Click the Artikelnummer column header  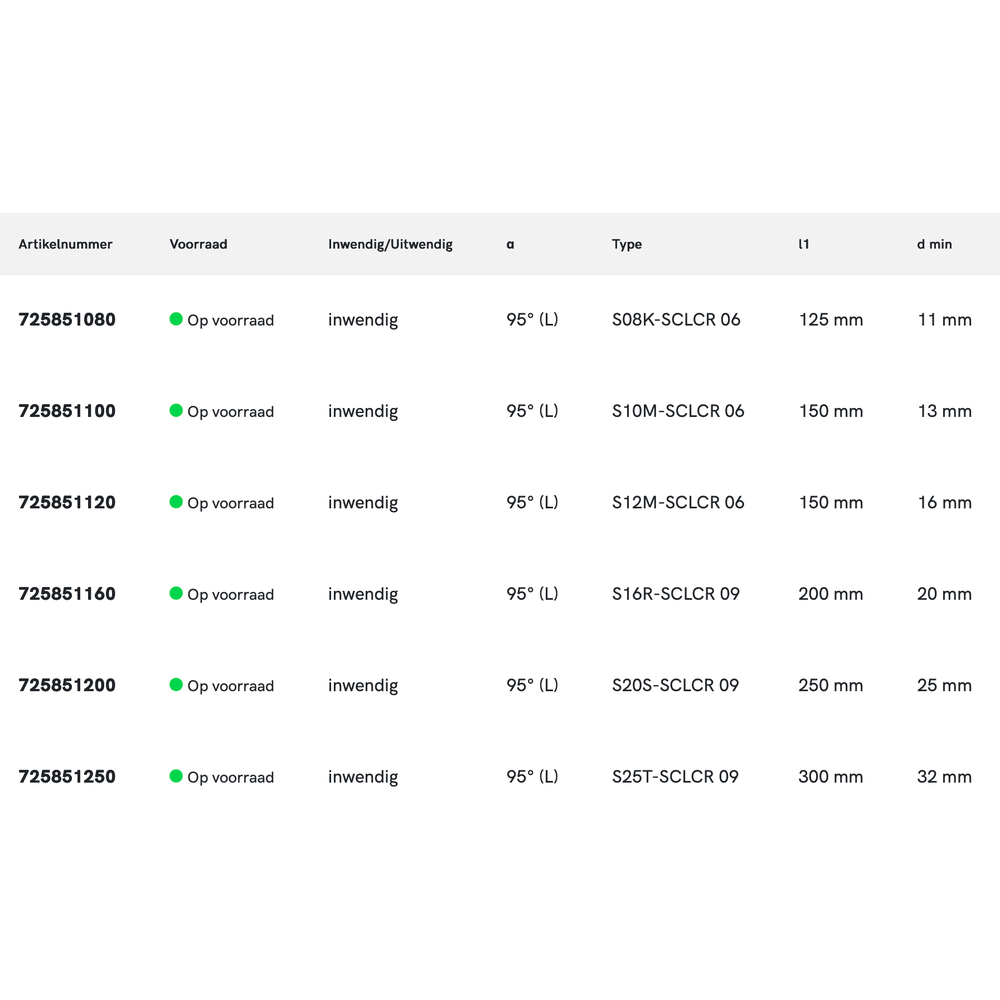point(65,244)
